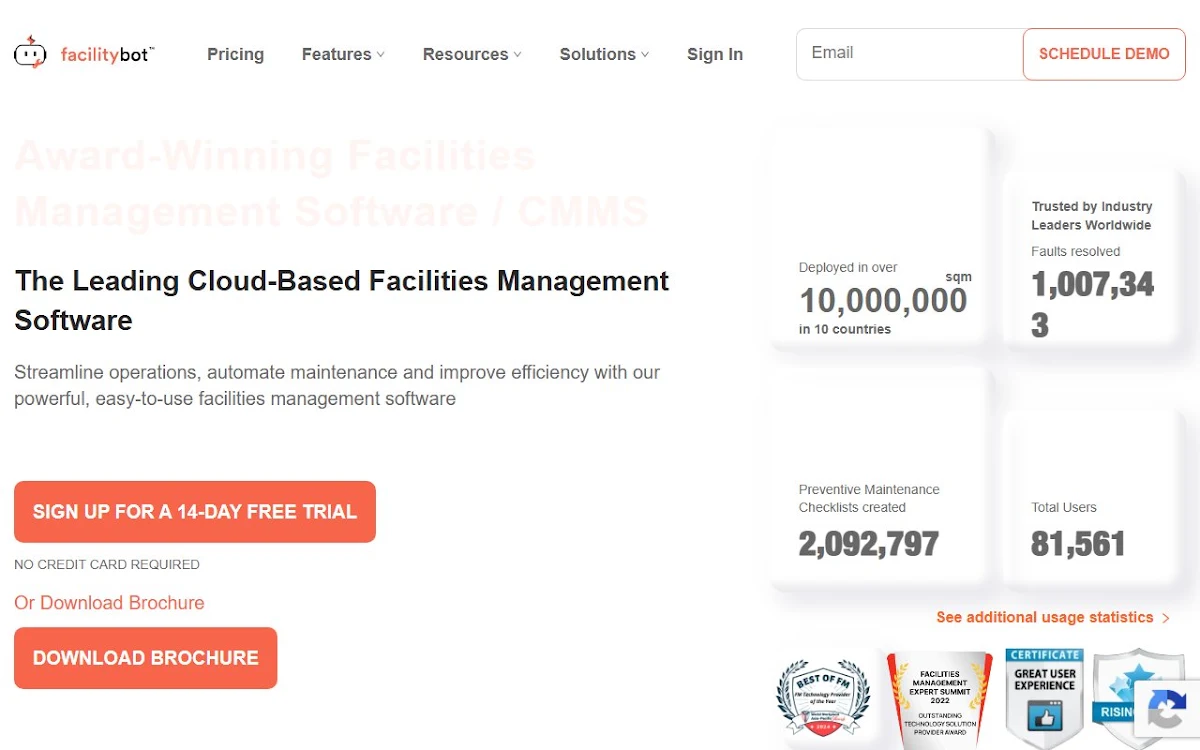The height and width of the screenshot is (750, 1200).
Task: Open the Pricing page
Action: point(235,54)
